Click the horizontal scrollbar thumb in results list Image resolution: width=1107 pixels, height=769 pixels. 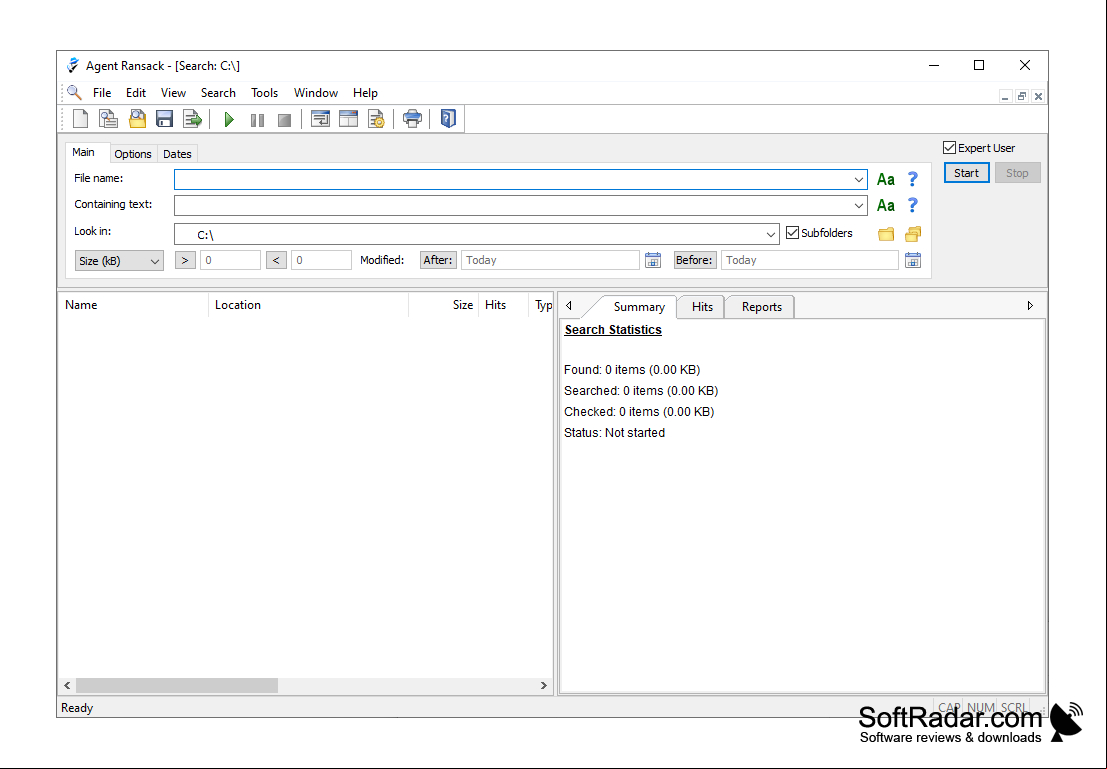coord(176,686)
